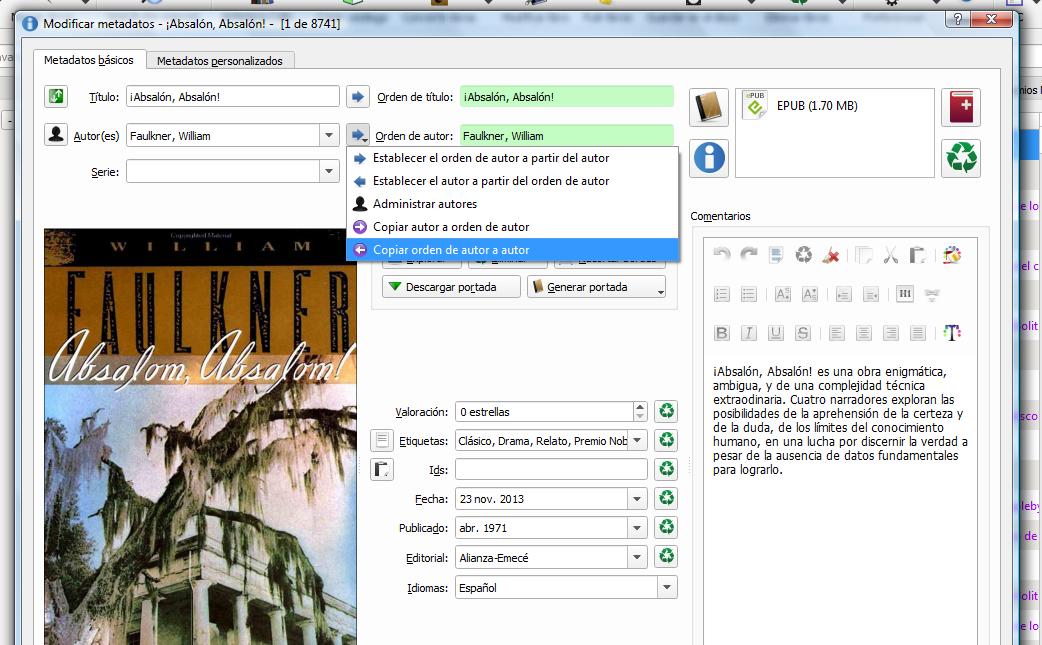Expand the Autor(es) dropdown
The image size is (1042, 645).
pyautogui.click(x=328, y=135)
